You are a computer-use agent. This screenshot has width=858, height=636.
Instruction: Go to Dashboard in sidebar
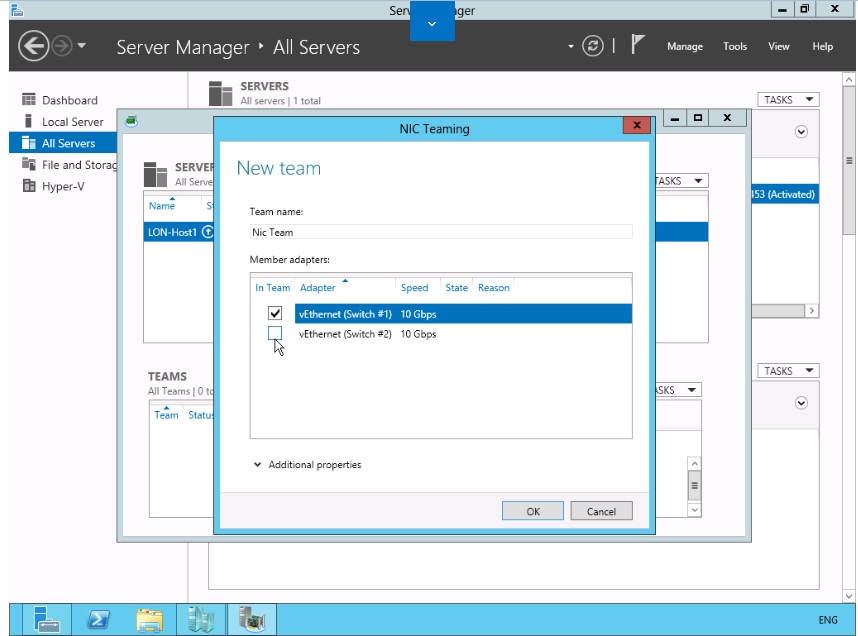coord(69,100)
